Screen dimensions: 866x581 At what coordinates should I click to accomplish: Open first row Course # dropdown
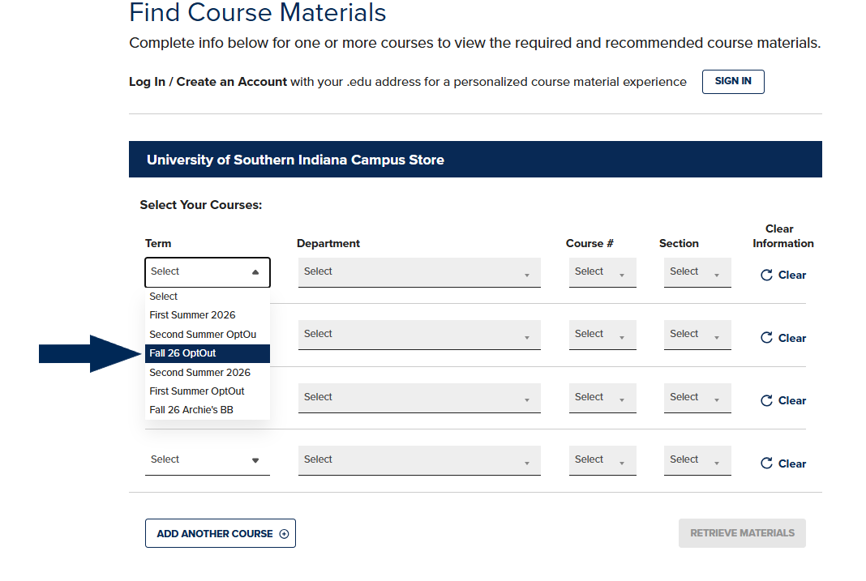coord(602,272)
